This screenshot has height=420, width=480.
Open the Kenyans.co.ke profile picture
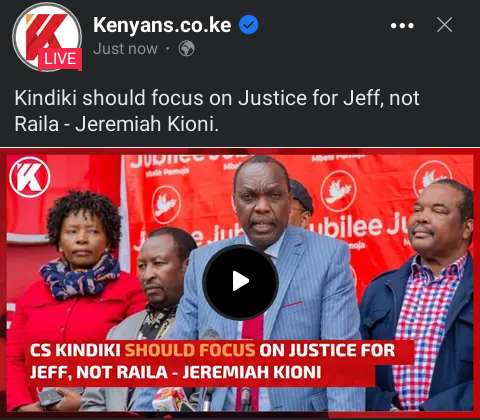(x=47, y=36)
